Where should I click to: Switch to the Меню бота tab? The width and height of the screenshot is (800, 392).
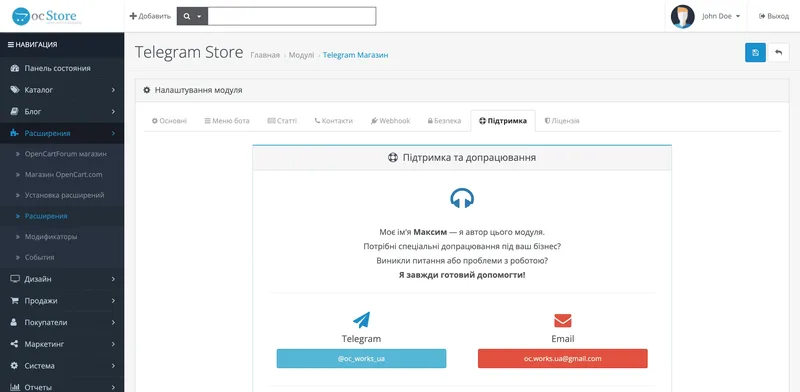pos(227,121)
